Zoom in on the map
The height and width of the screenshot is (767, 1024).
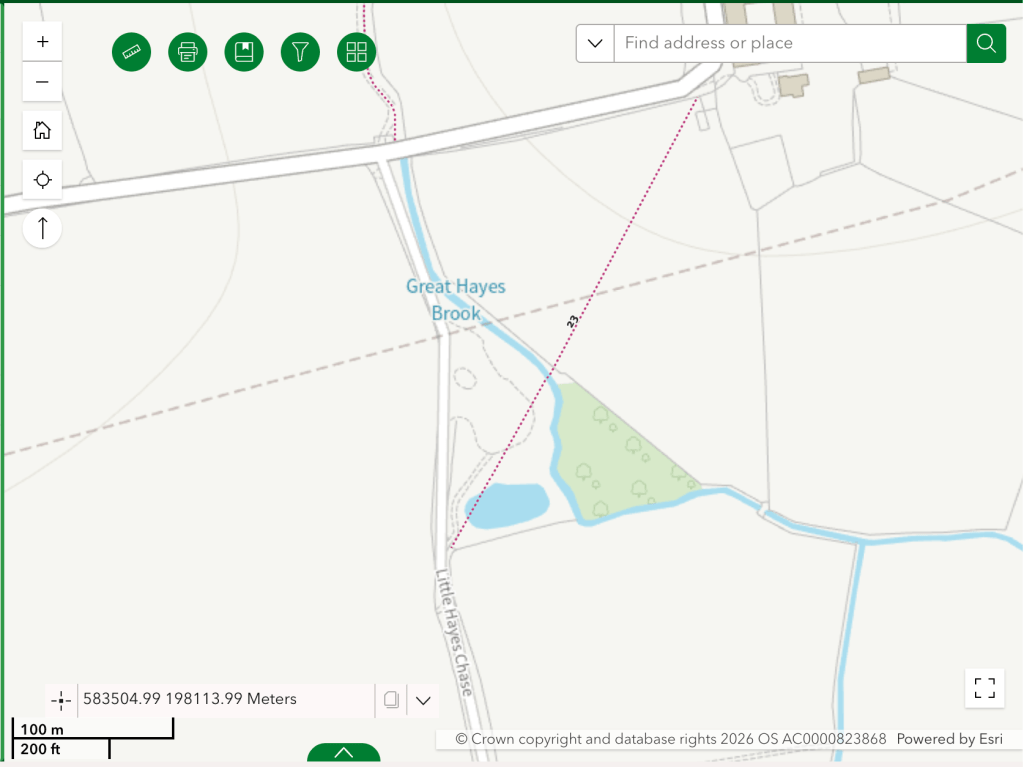pos(42,42)
